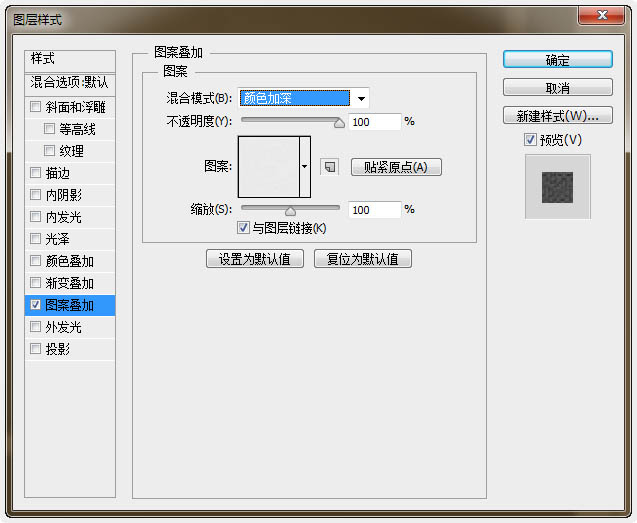Enable the 等高线 checkbox
Image resolution: width=637 pixels, height=523 pixels.
coord(49,129)
